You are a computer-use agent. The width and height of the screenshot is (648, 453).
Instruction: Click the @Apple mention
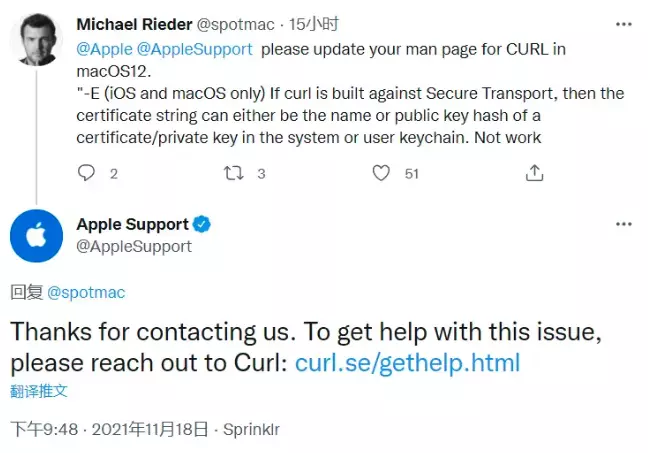(x=105, y=49)
